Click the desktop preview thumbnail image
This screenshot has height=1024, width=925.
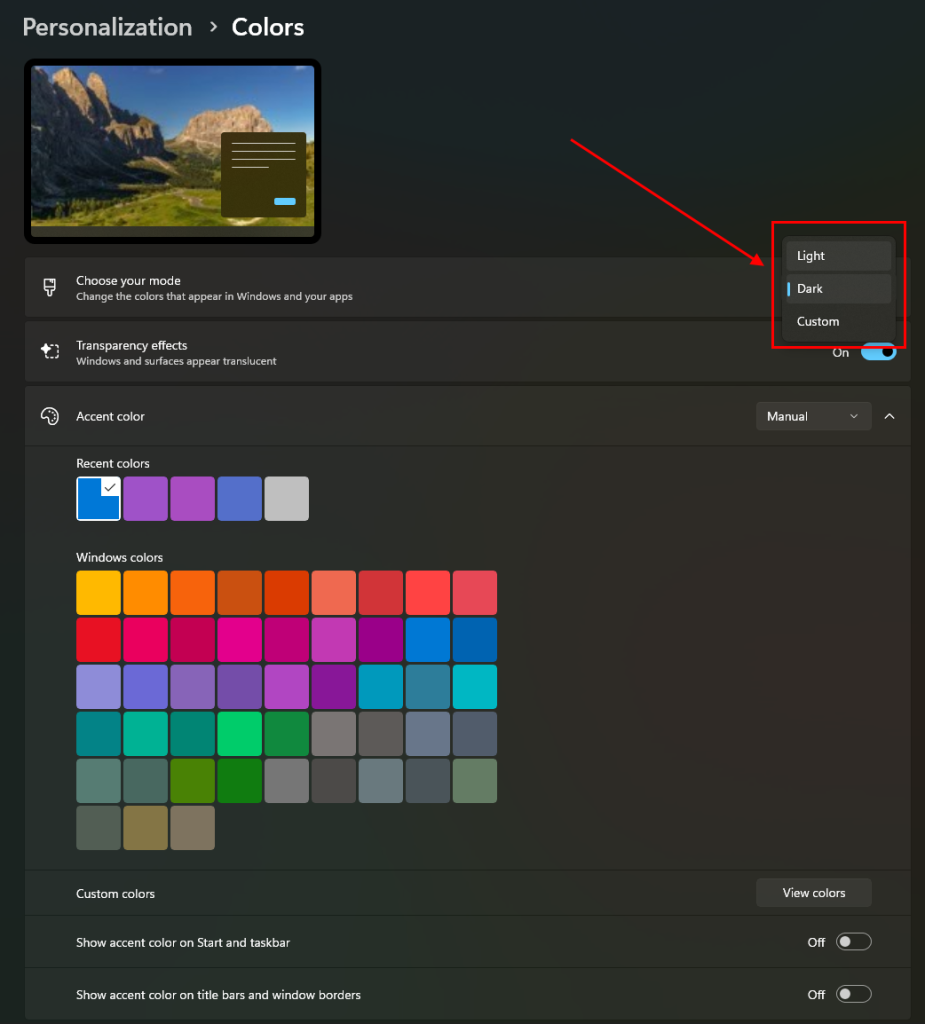pos(172,150)
